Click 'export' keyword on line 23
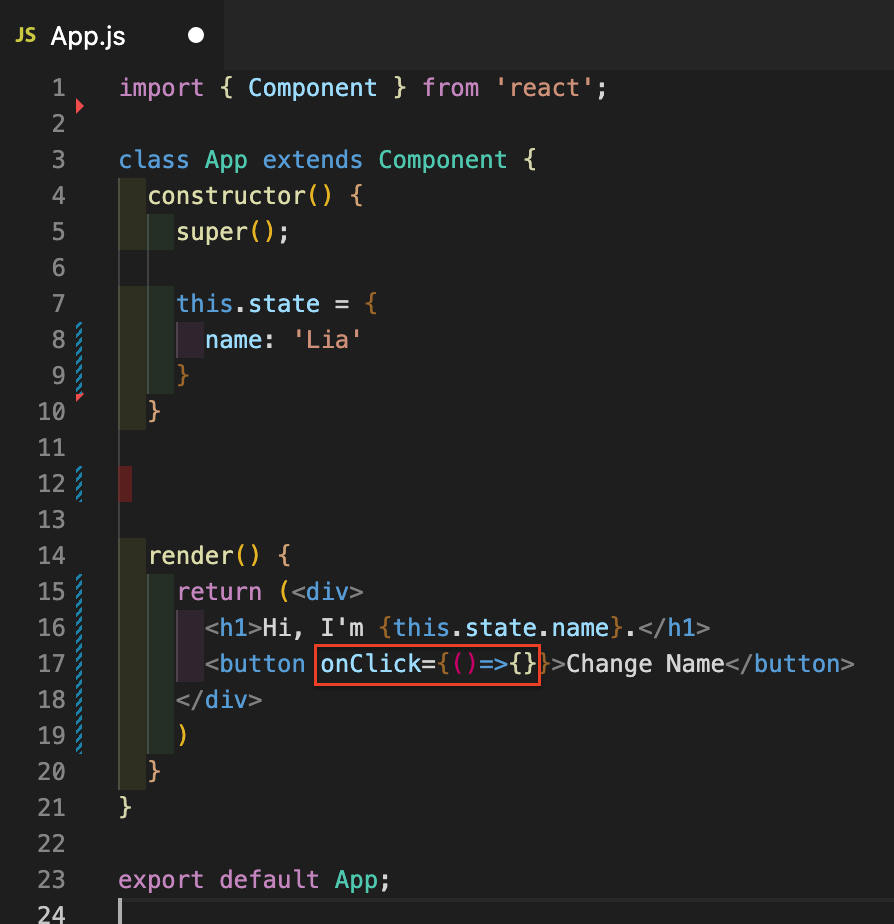This screenshot has width=894, height=924. 161,880
